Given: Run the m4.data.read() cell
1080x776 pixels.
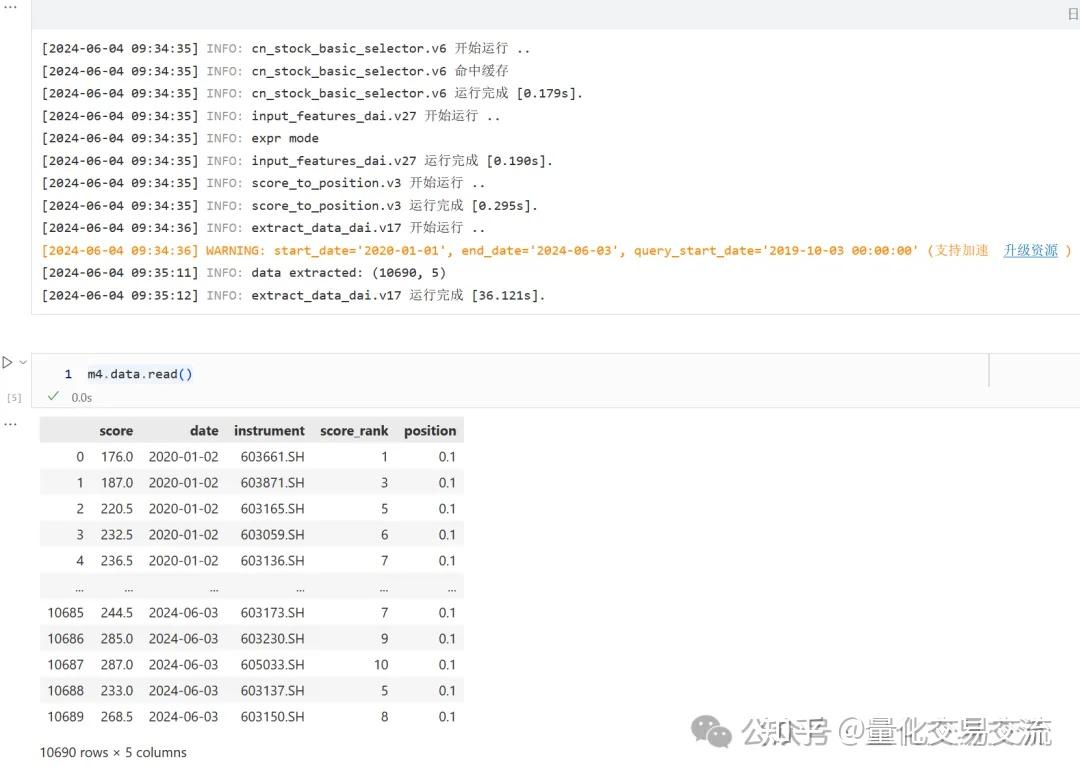Looking at the screenshot, I should 7,362.
